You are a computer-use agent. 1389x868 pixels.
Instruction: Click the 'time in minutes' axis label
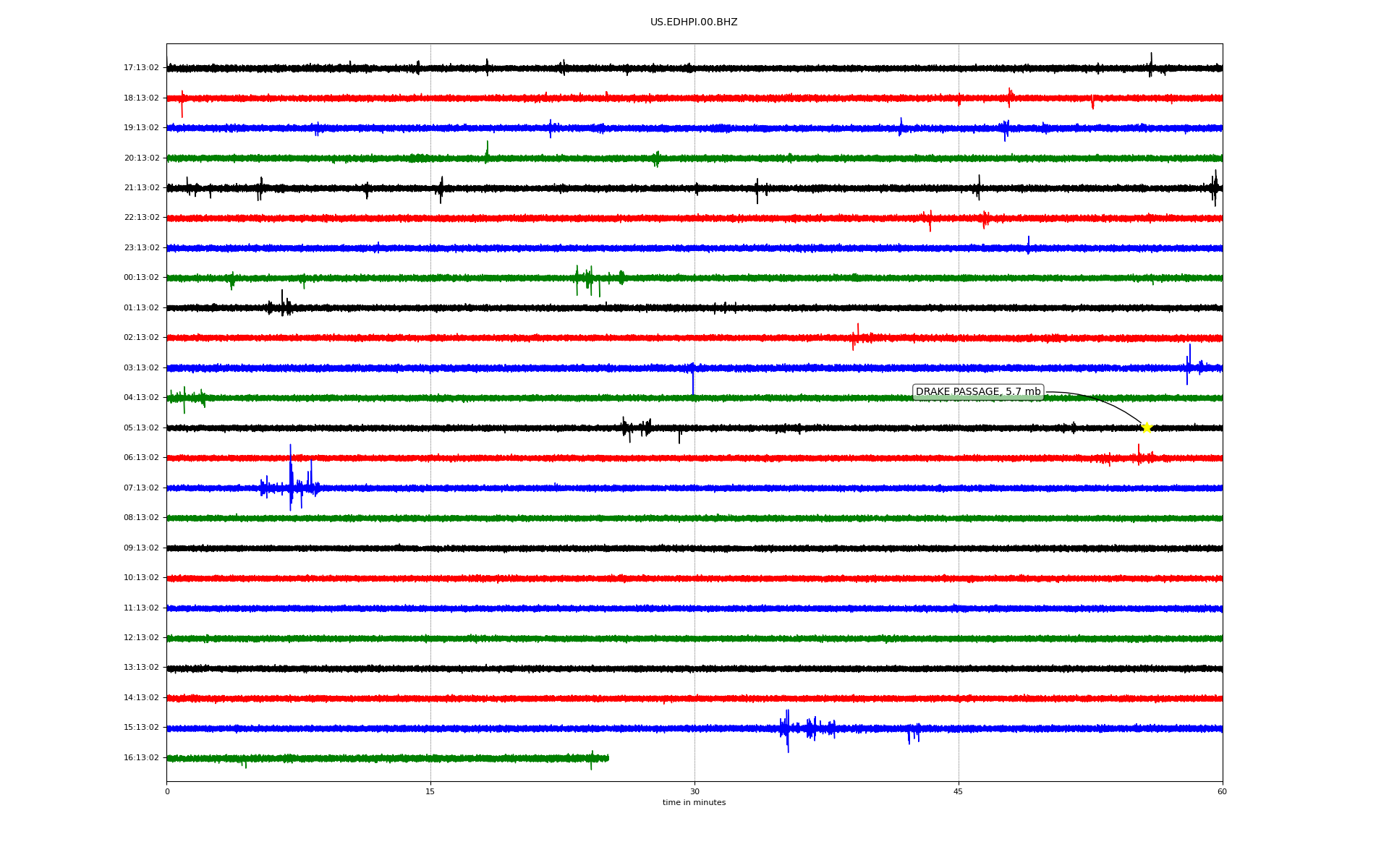tap(694, 803)
